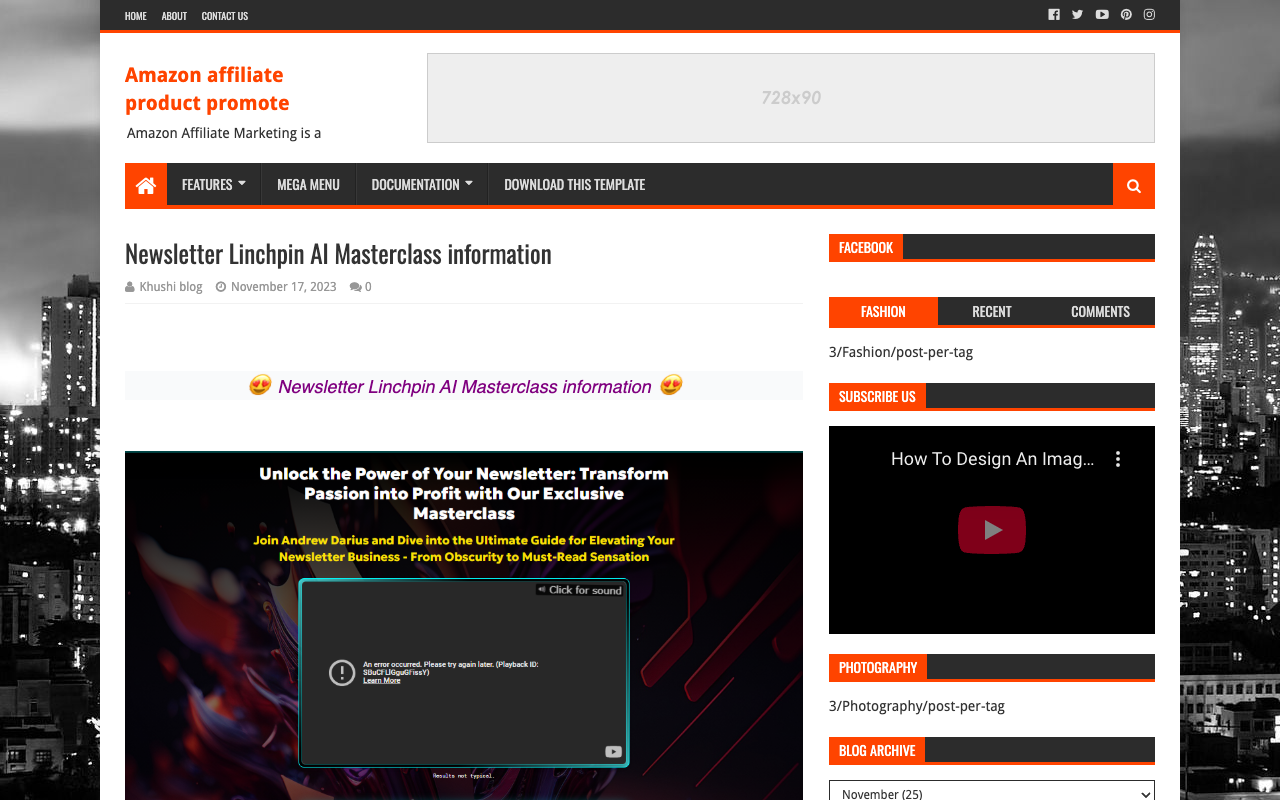This screenshot has width=1280, height=800.
Task: Click the post title Newsletter Linchpin AI Masterclass
Action: tap(338, 254)
